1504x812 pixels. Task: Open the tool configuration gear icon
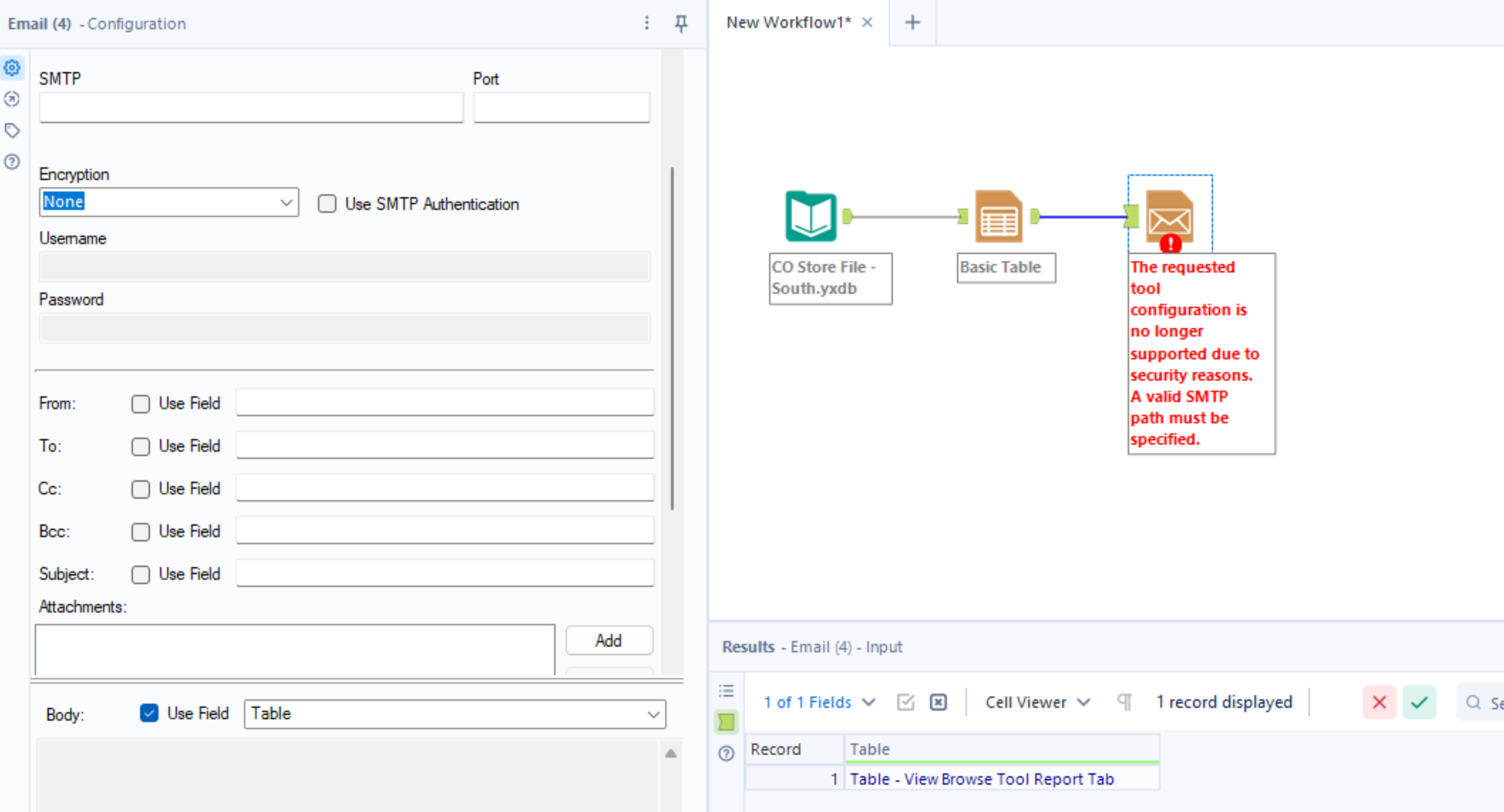12,67
